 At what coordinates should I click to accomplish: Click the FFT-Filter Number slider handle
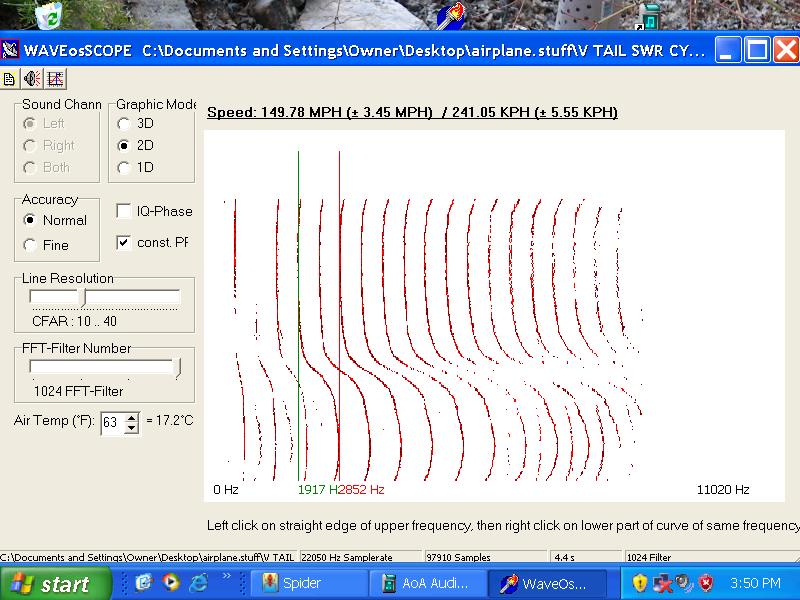coord(179,368)
